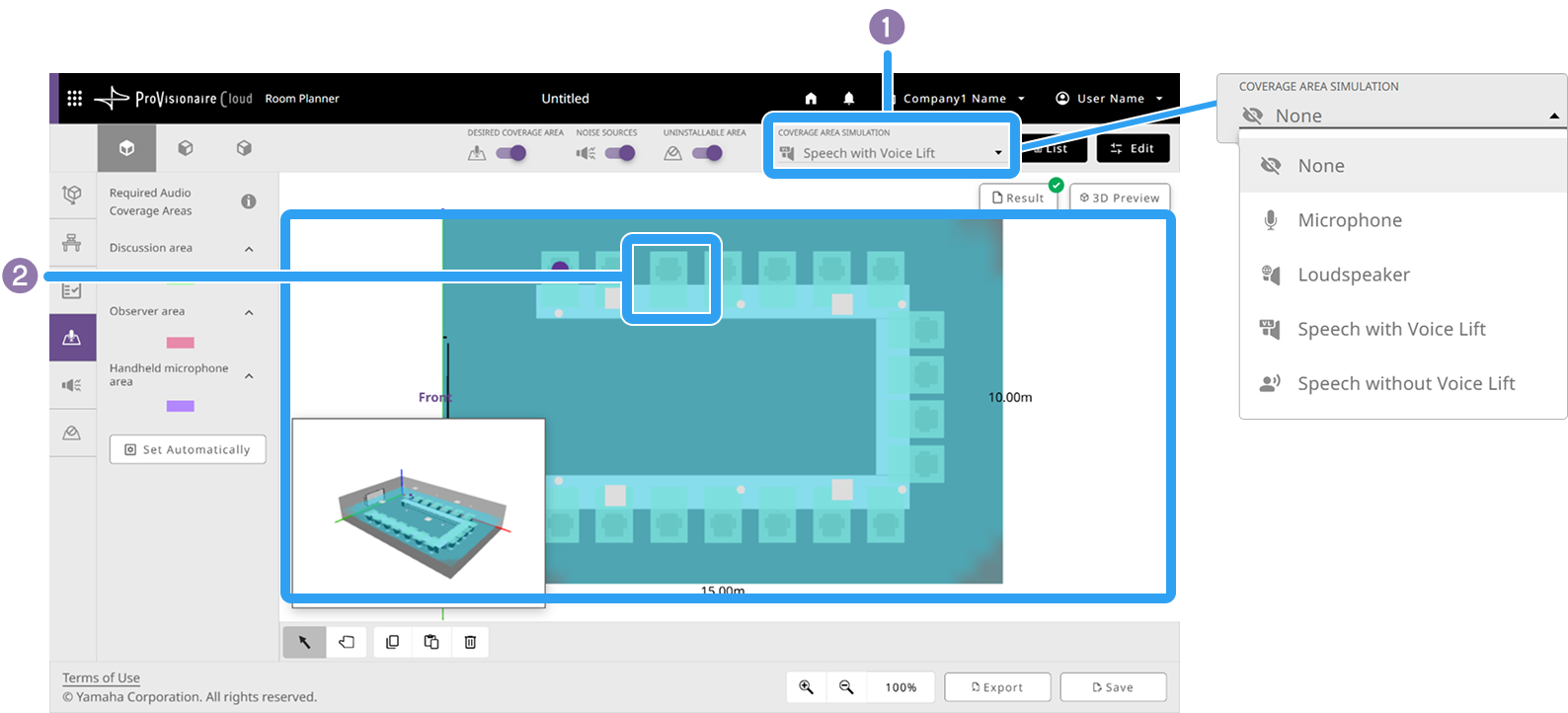
Task: Open the room shape sidebar icon
Action: pyautogui.click(x=72, y=195)
